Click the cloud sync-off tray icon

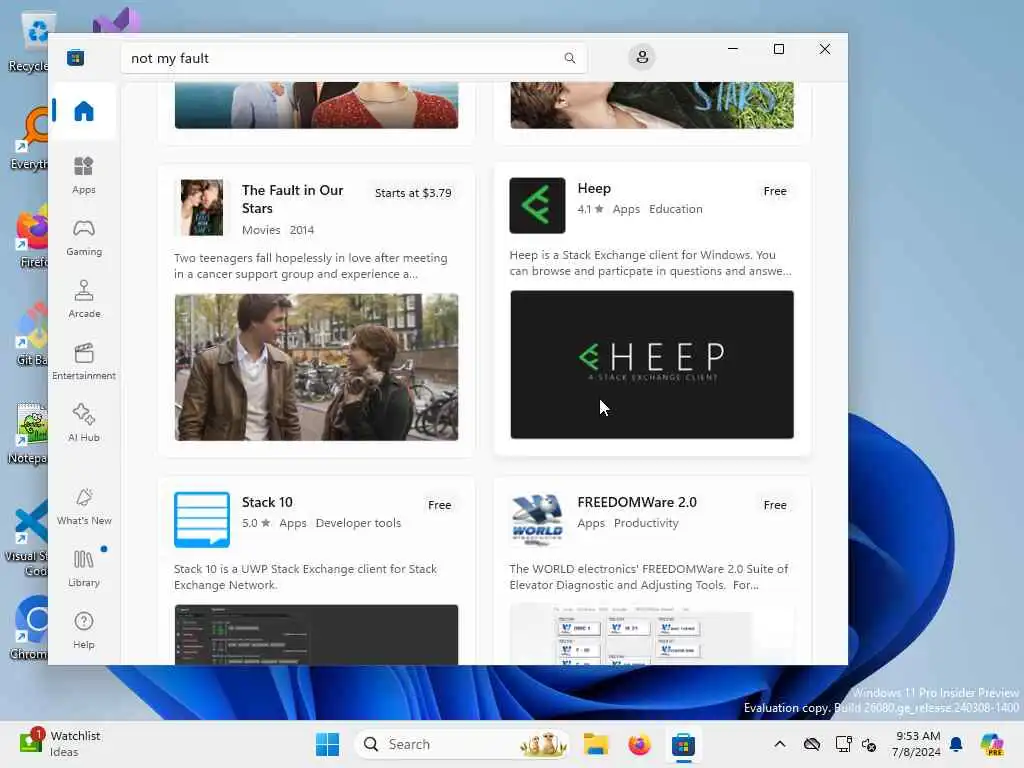coord(812,744)
